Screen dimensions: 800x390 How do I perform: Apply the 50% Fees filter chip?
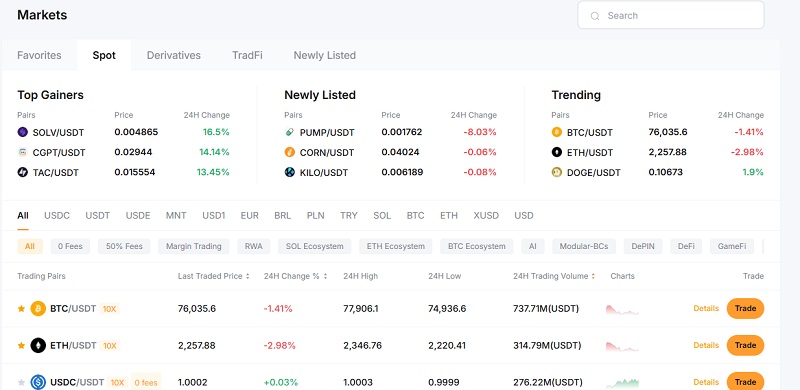(124, 246)
